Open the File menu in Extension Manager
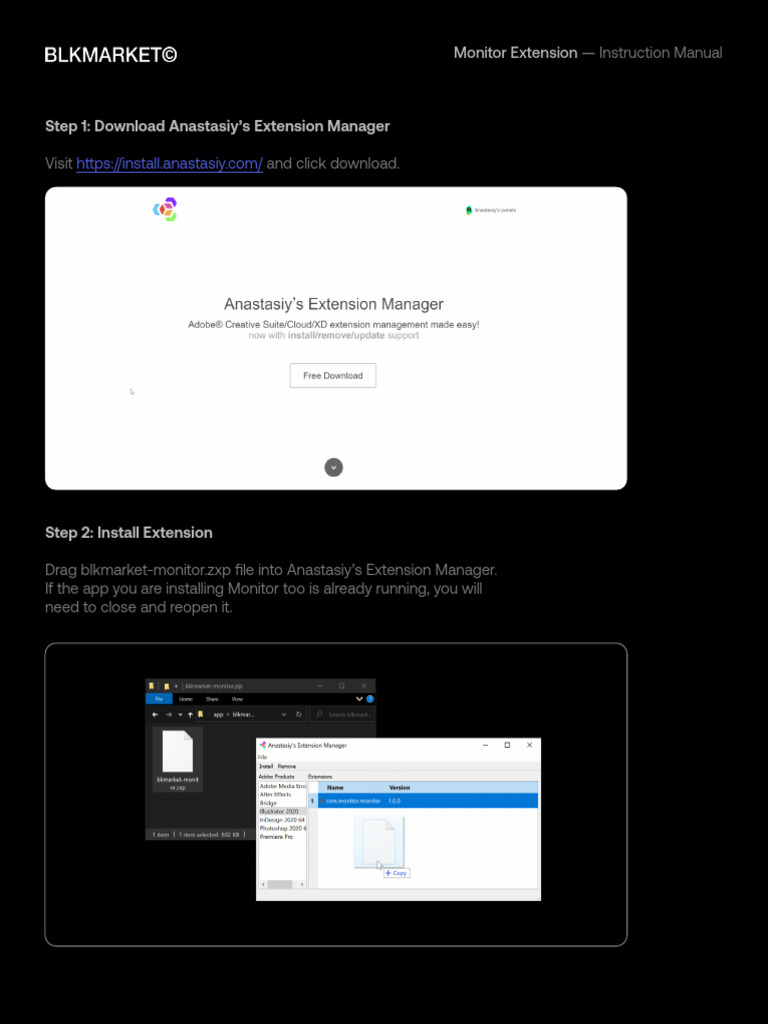 pyautogui.click(x=262, y=757)
